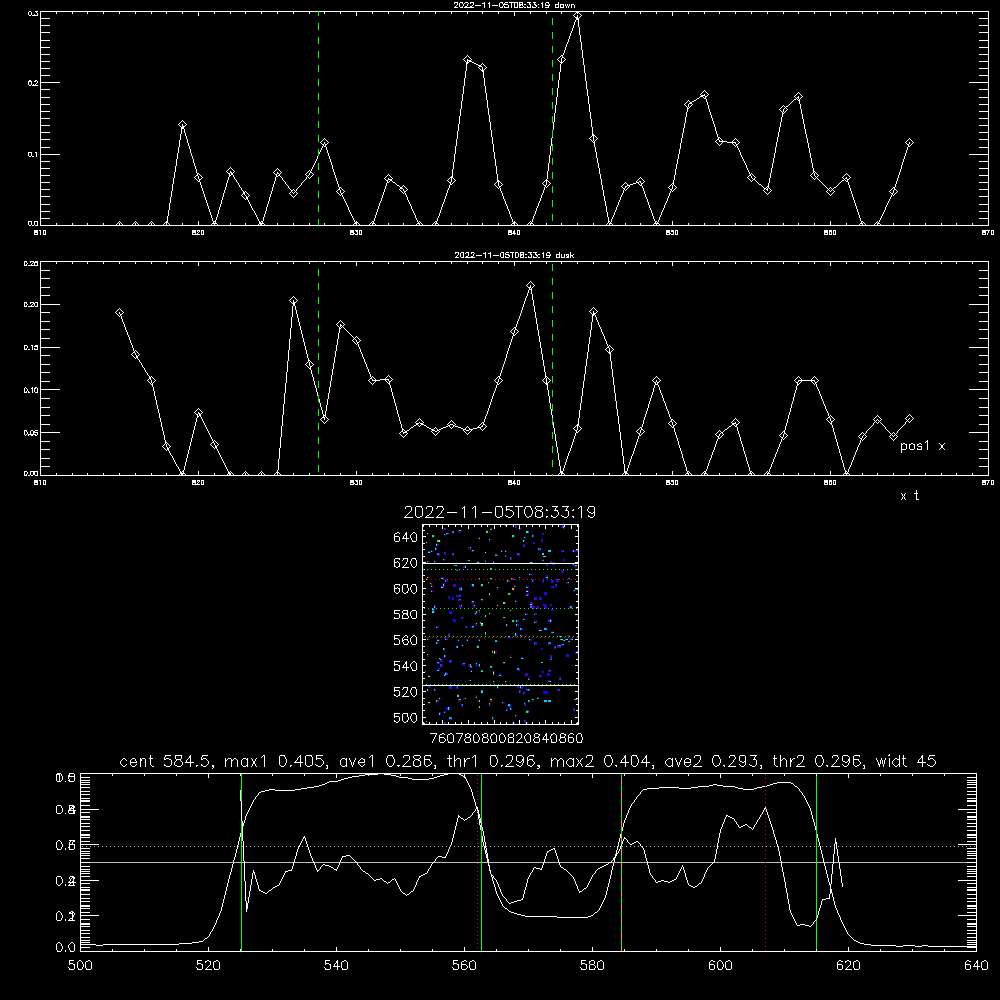This screenshot has width=1000, height=1000.
Task: Click the 'cent 584.5' value in the stats line
Action: tap(166, 761)
